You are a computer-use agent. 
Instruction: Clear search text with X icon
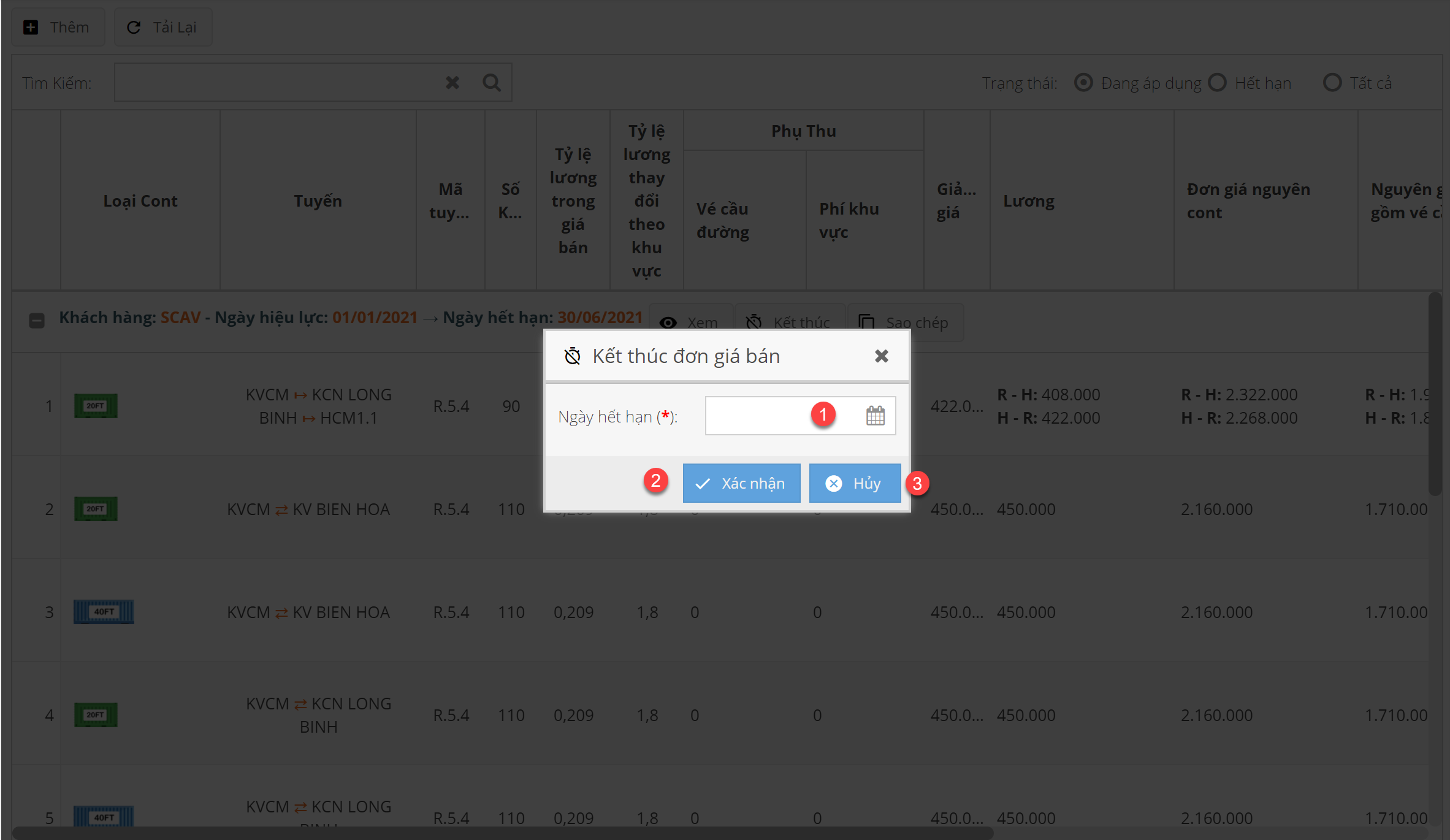(452, 83)
